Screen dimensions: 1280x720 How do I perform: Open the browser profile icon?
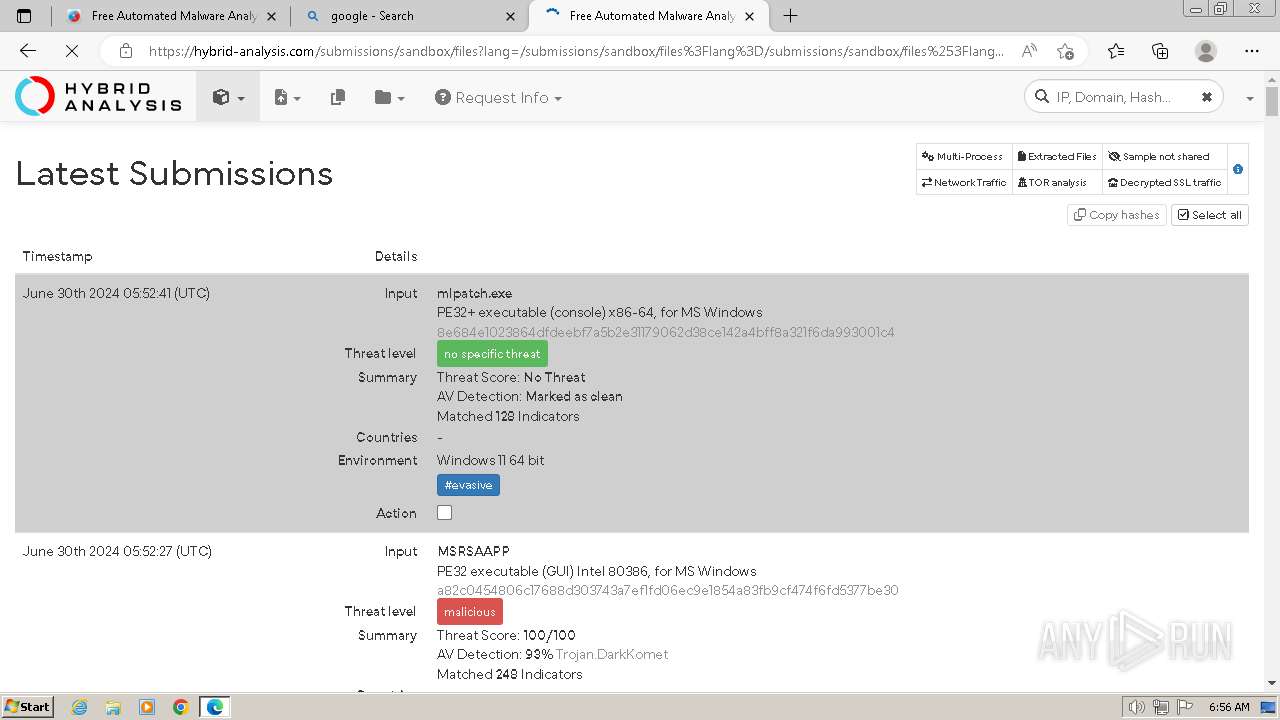point(1207,51)
